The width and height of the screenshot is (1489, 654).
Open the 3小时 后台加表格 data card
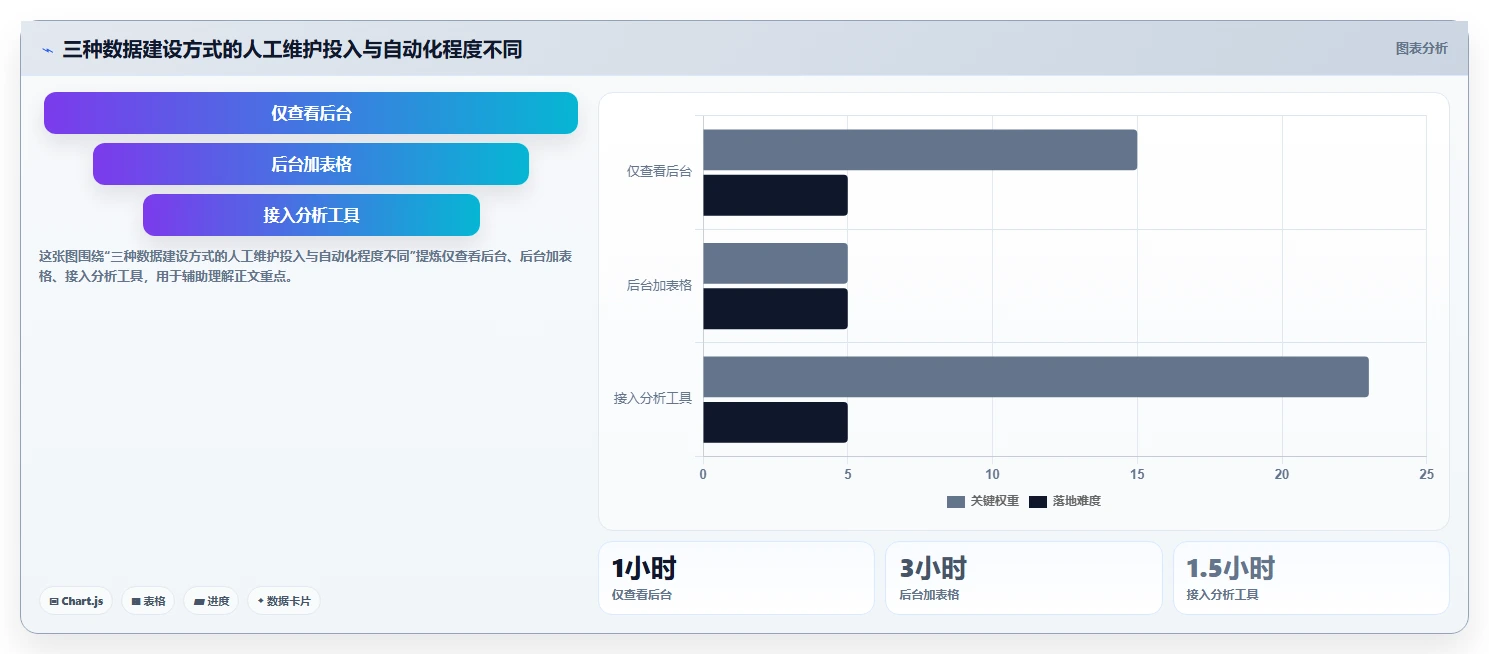(1024, 578)
